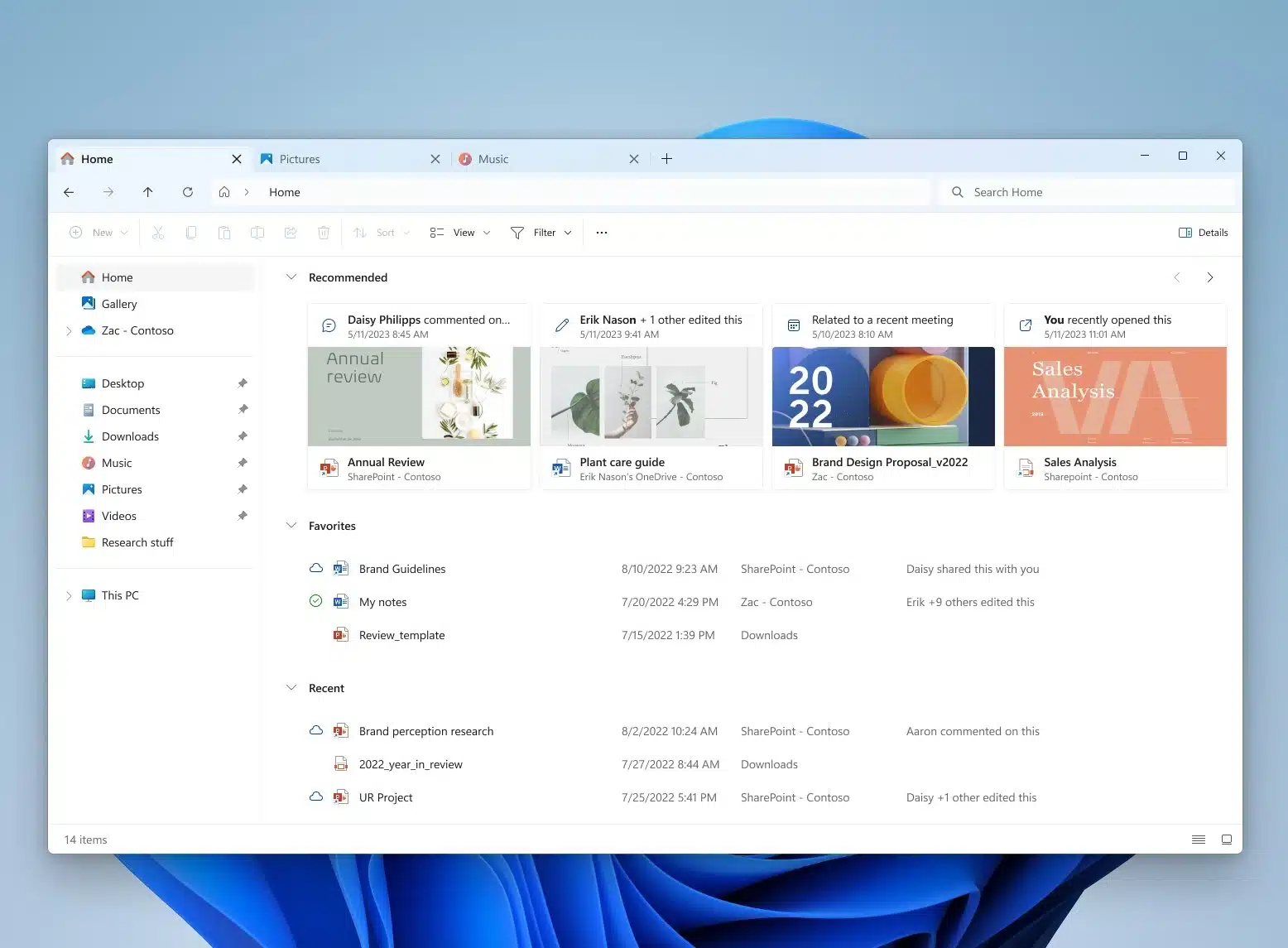The height and width of the screenshot is (948, 1288).
Task: Click the home icon in the address bar
Action: coord(224,191)
